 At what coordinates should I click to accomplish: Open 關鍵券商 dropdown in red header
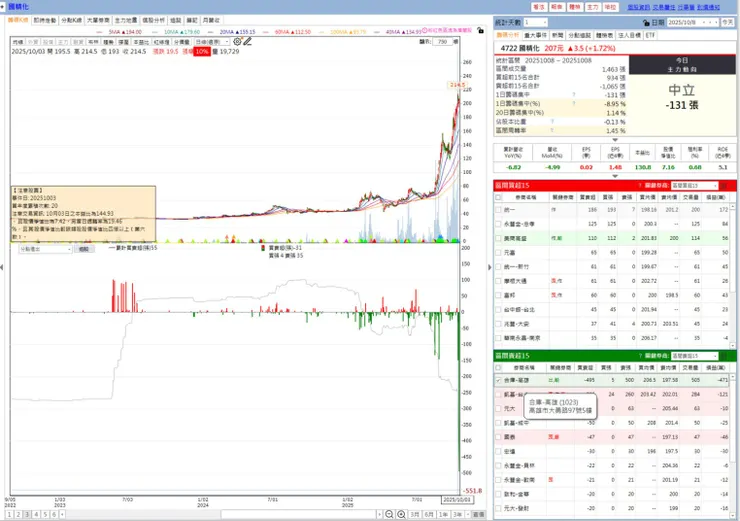point(694,185)
